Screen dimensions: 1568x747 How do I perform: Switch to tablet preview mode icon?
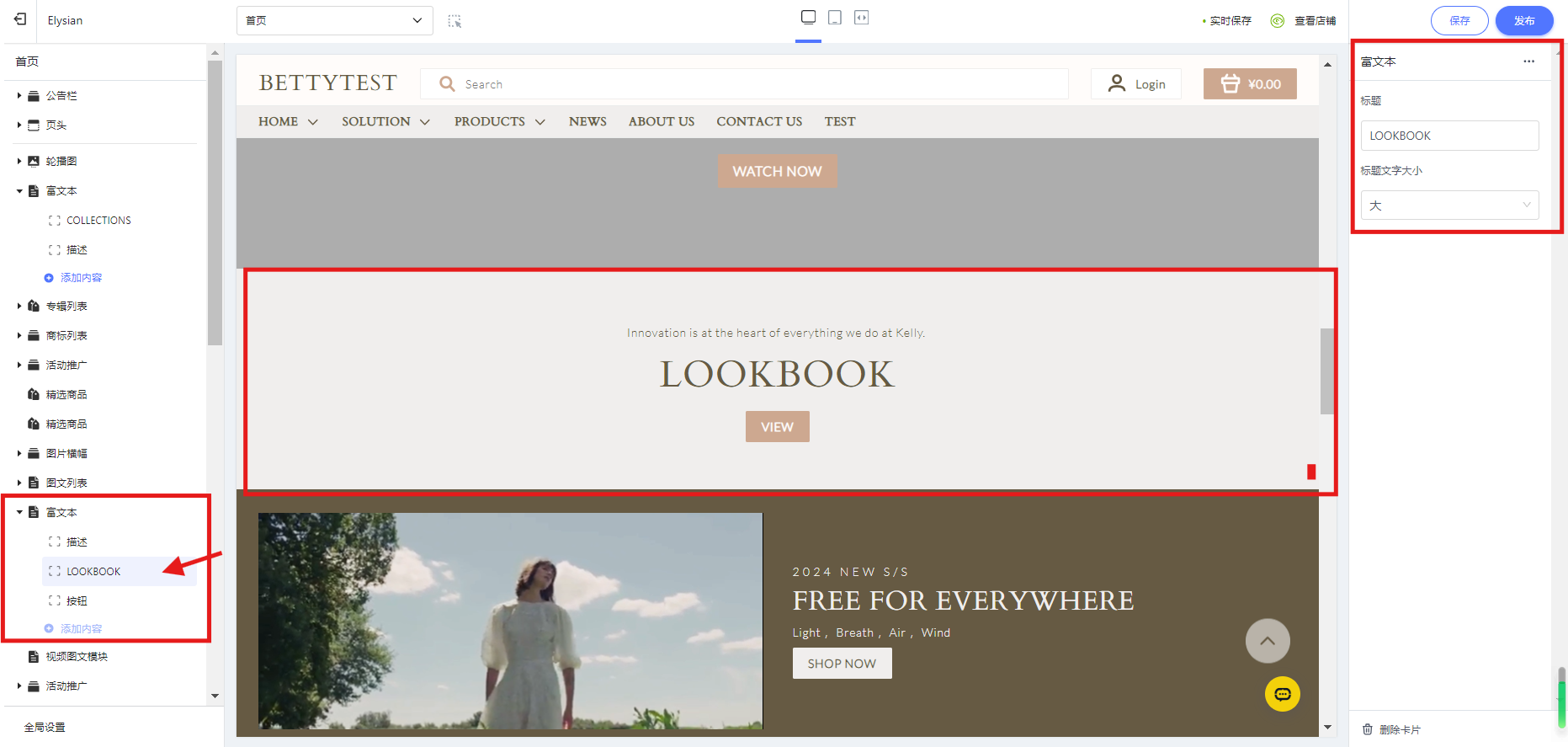pyautogui.click(x=835, y=18)
